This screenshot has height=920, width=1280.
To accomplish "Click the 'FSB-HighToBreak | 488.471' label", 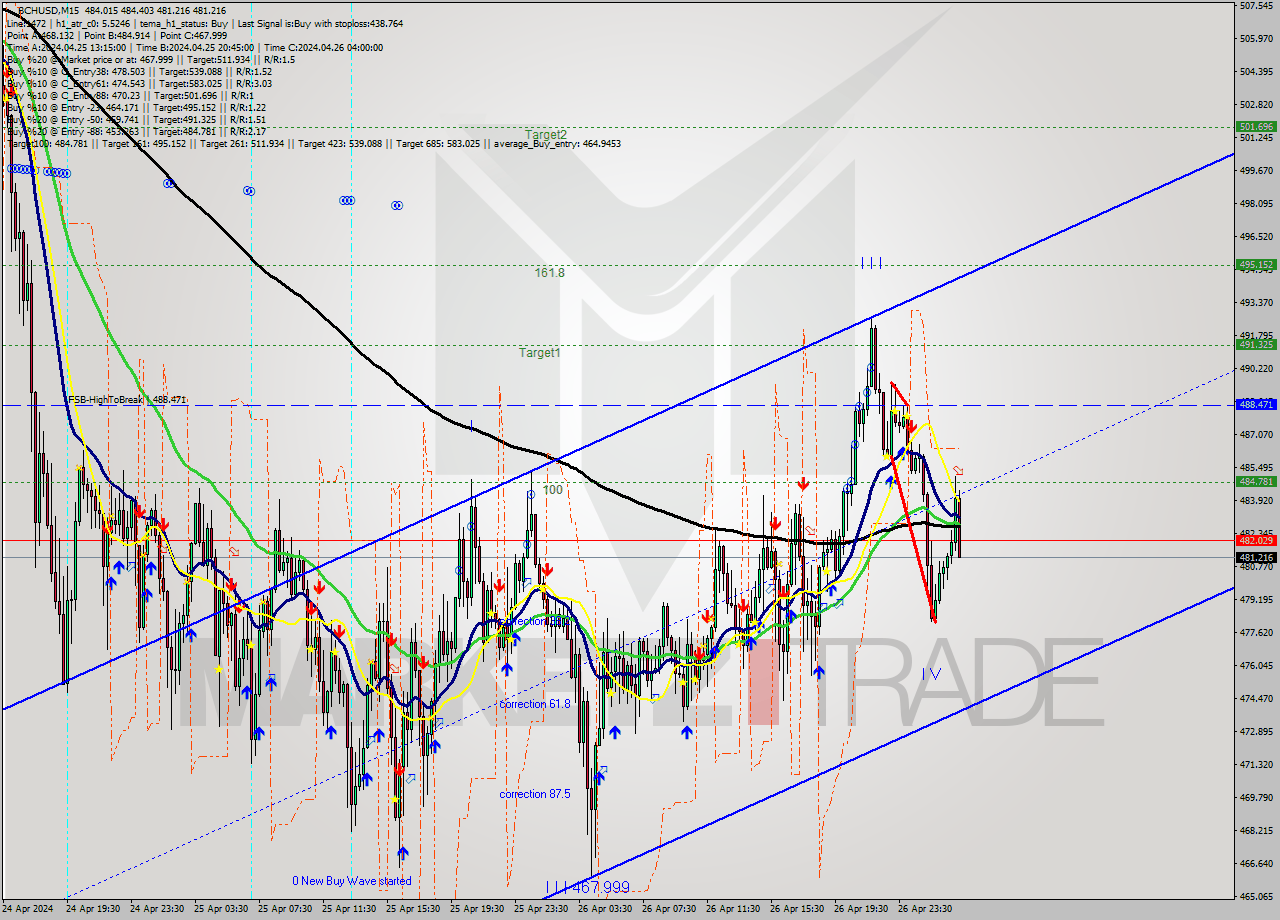I will 127,400.
